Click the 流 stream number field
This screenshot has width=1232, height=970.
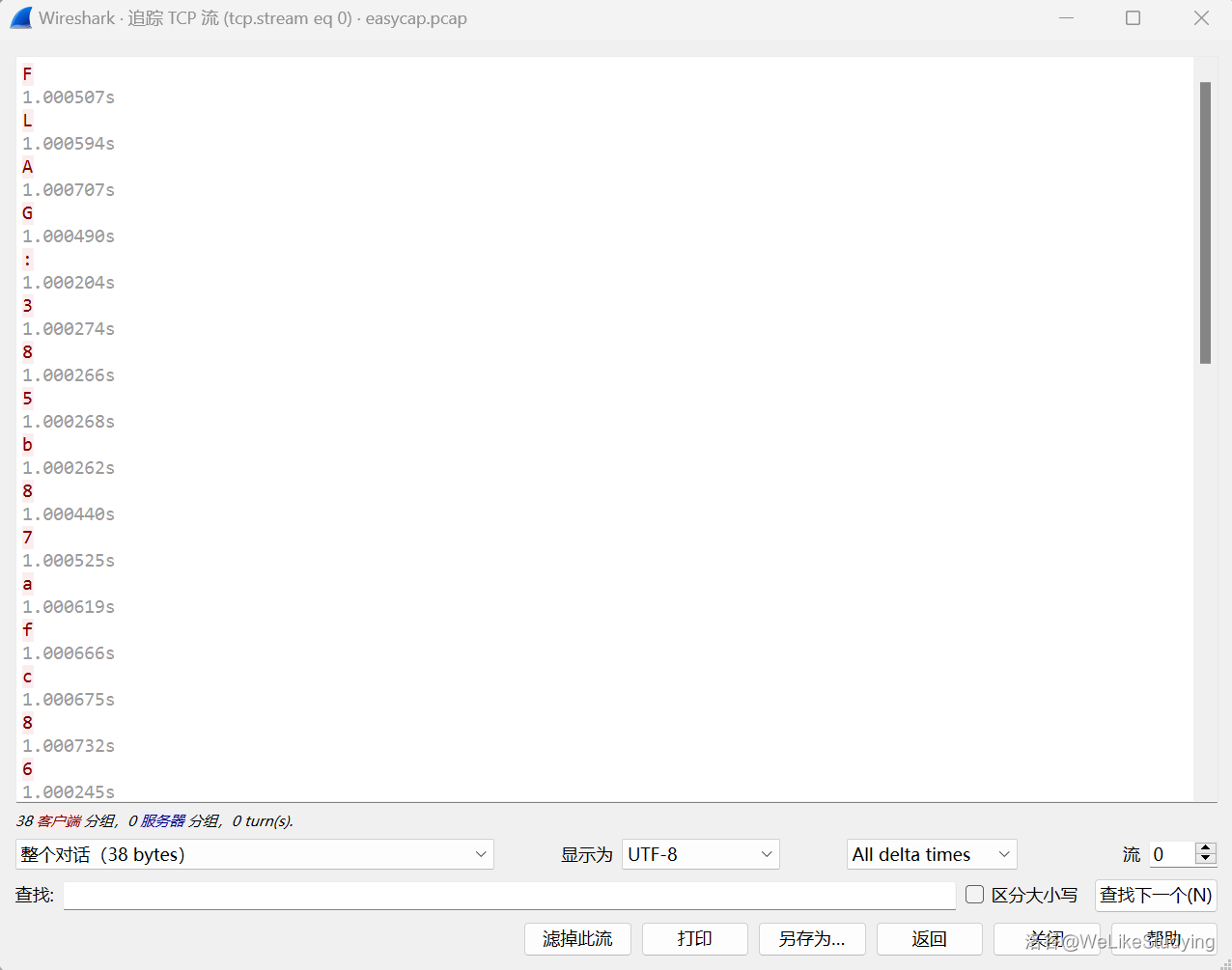[1171, 854]
